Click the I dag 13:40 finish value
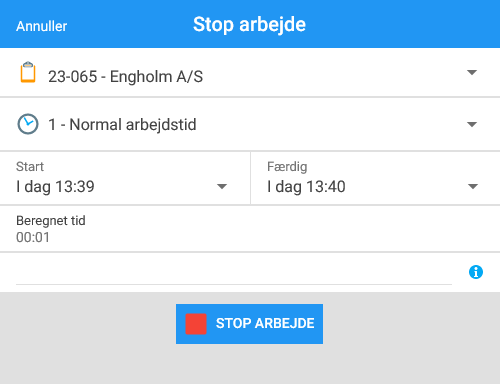 pos(306,186)
